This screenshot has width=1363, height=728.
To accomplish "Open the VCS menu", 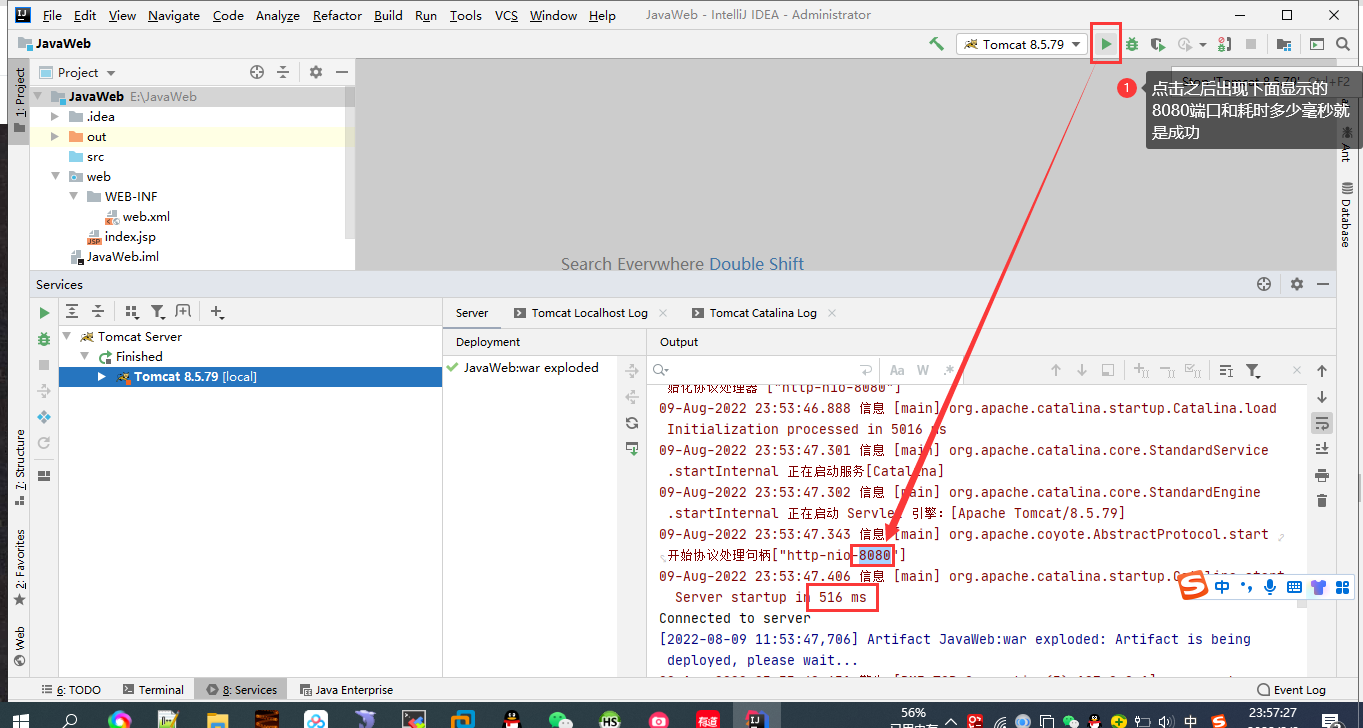I will click(506, 15).
